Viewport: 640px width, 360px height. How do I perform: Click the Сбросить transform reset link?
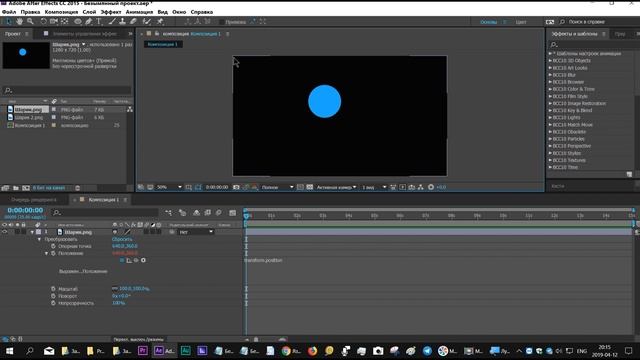click(x=122, y=239)
